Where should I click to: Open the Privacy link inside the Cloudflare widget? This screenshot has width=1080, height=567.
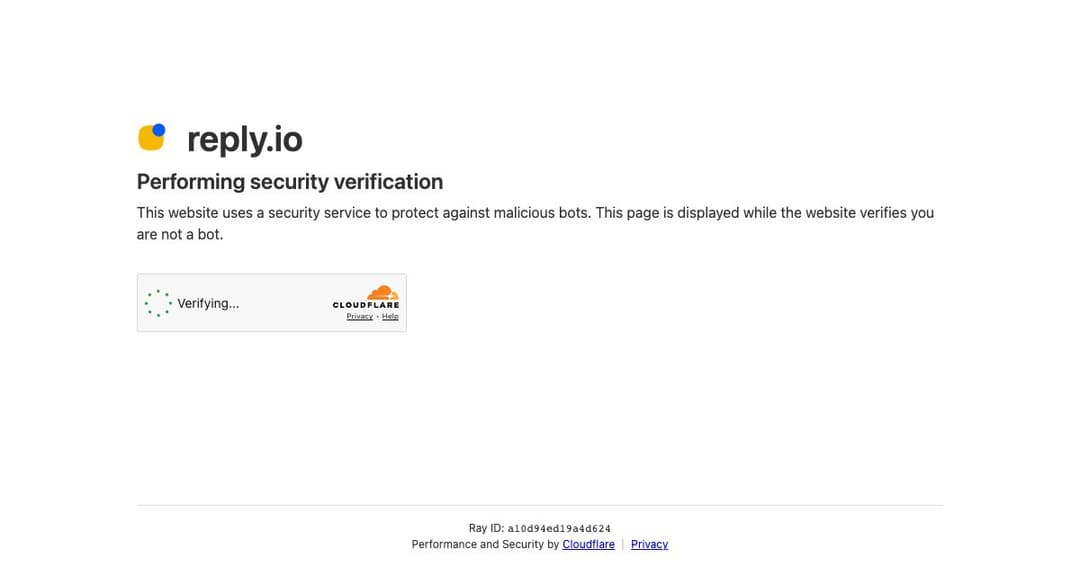pyautogui.click(x=360, y=316)
